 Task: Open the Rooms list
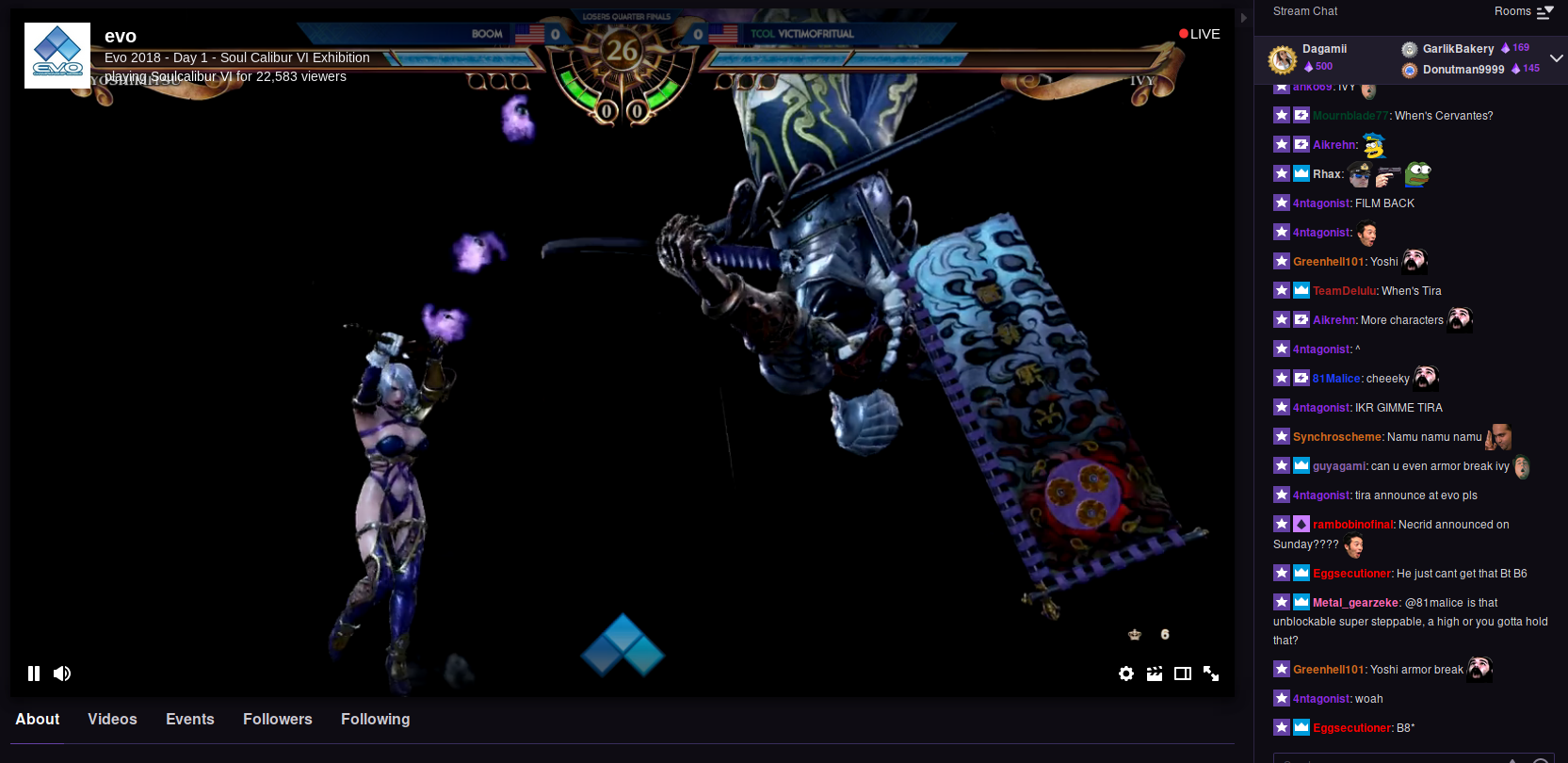tap(1524, 11)
